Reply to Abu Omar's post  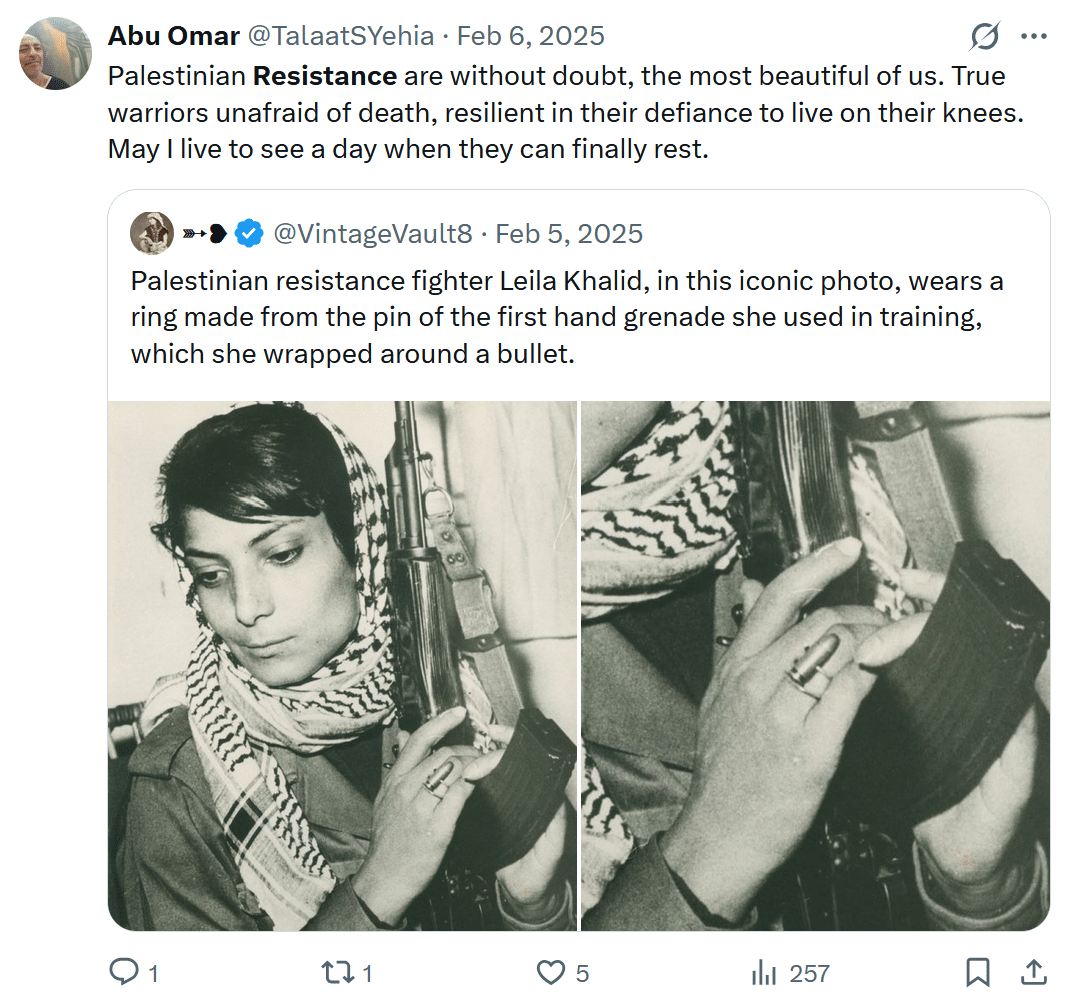(124, 972)
